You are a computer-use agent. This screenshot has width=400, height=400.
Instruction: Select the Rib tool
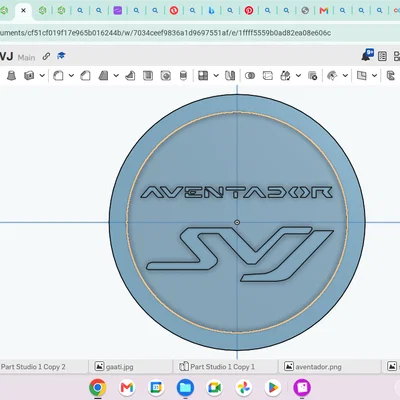tap(130, 76)
